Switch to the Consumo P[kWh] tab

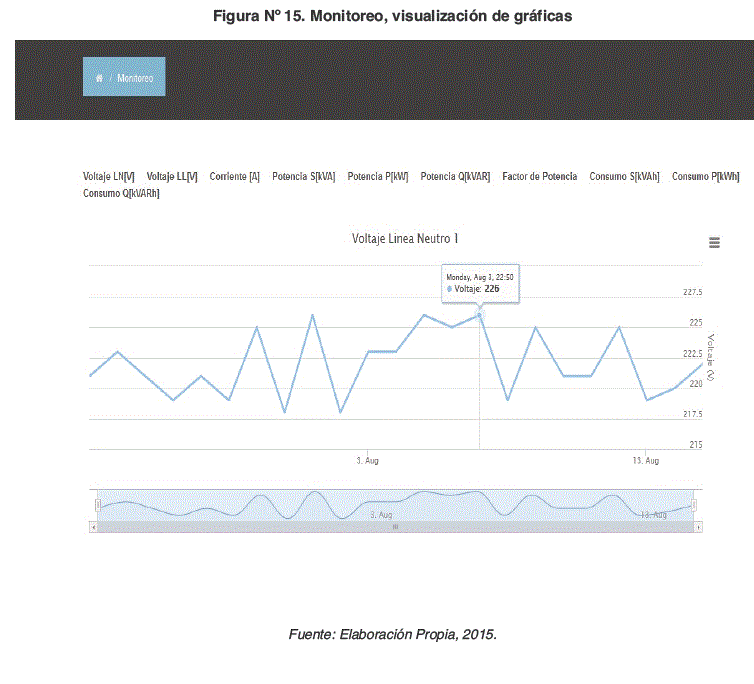(705, 176)
